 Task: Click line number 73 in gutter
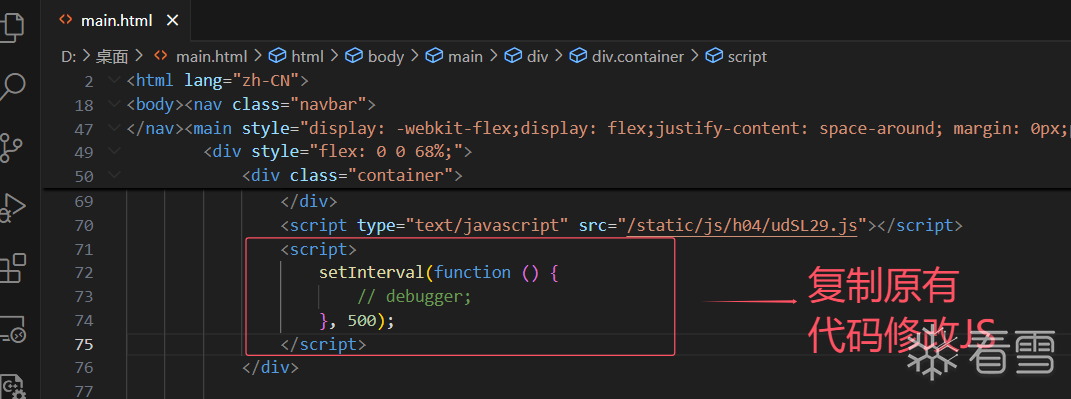pyautogui.click(x=83, y=297)
